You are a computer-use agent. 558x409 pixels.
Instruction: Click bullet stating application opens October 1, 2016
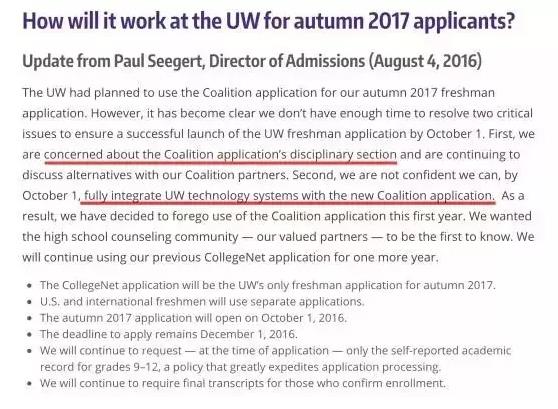click(x=193, y=318)
